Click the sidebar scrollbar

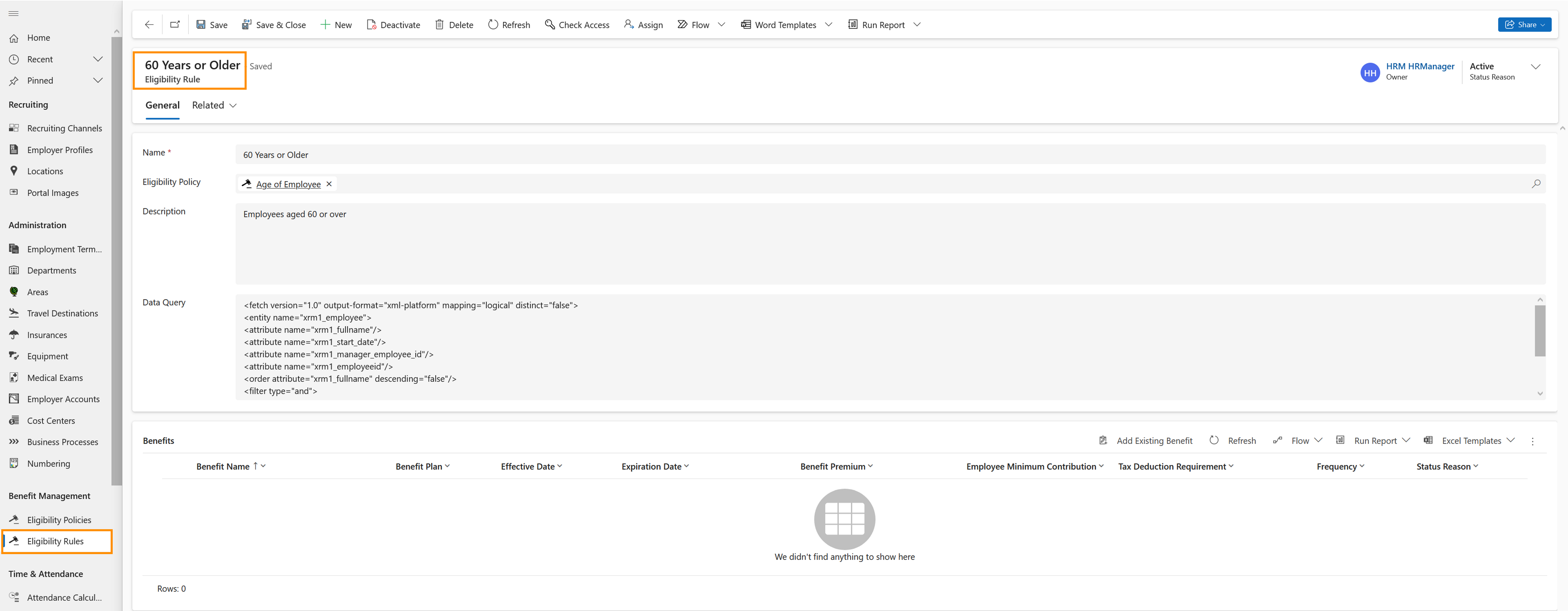[117, 261]
